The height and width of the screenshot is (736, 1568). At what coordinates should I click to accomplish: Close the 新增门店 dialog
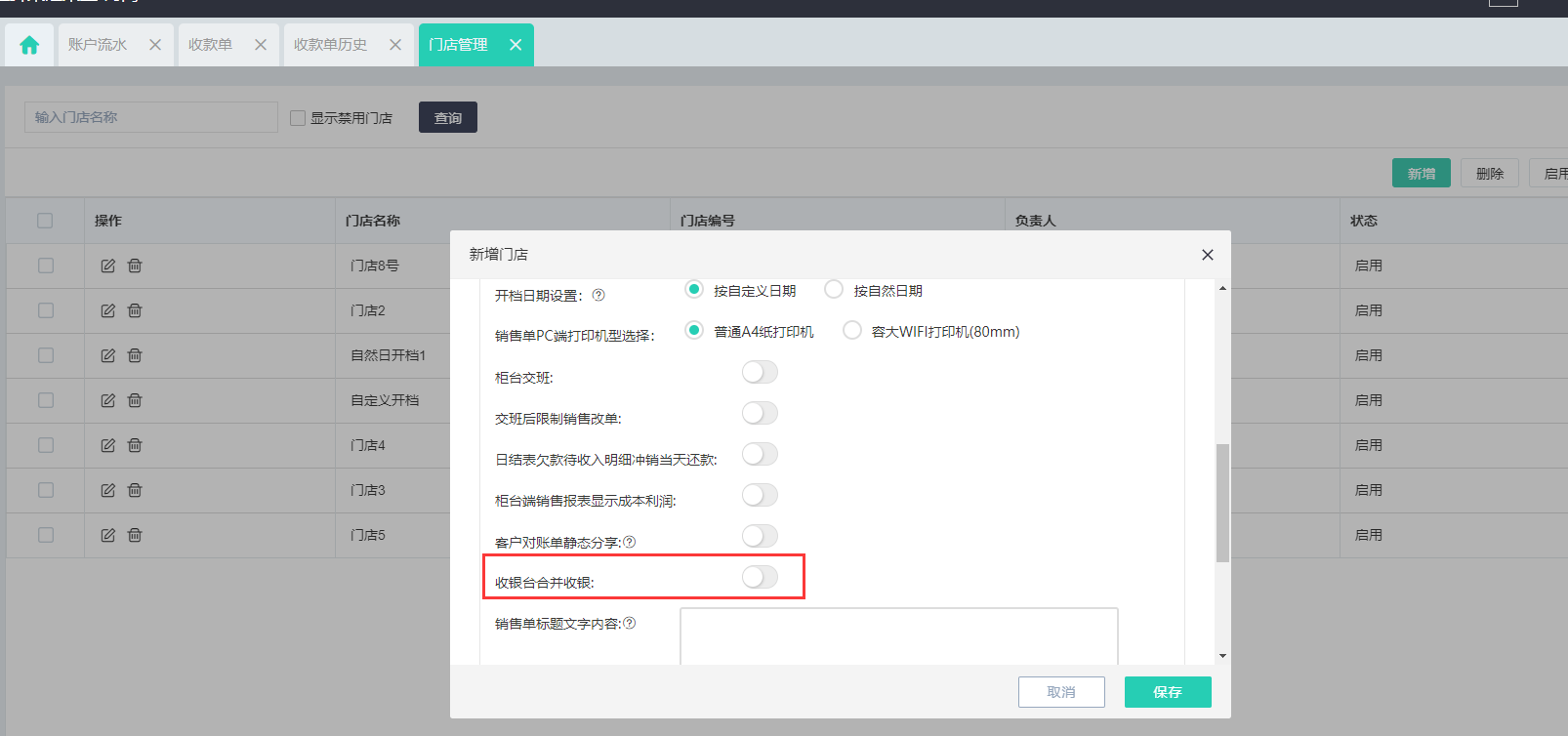(x=1207, y=255)
